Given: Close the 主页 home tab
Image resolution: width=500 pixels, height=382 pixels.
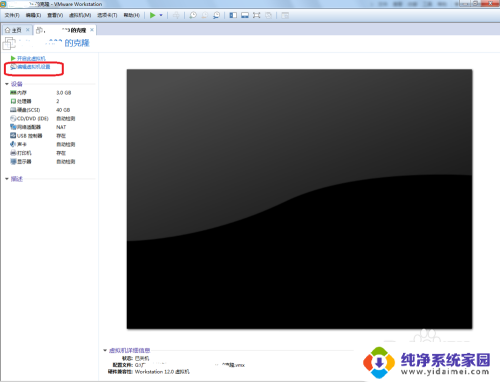Looking at the screenshot, I should point(28,30).
